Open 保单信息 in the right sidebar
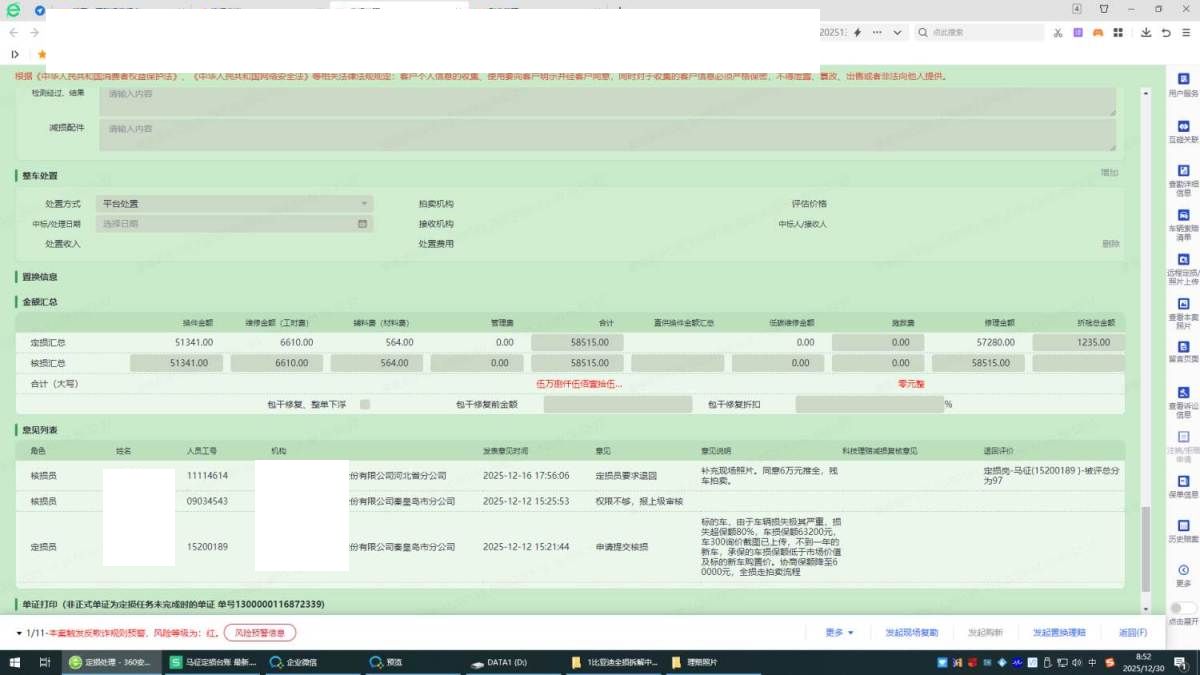The image size is (1200, 675). (1183, 485)
